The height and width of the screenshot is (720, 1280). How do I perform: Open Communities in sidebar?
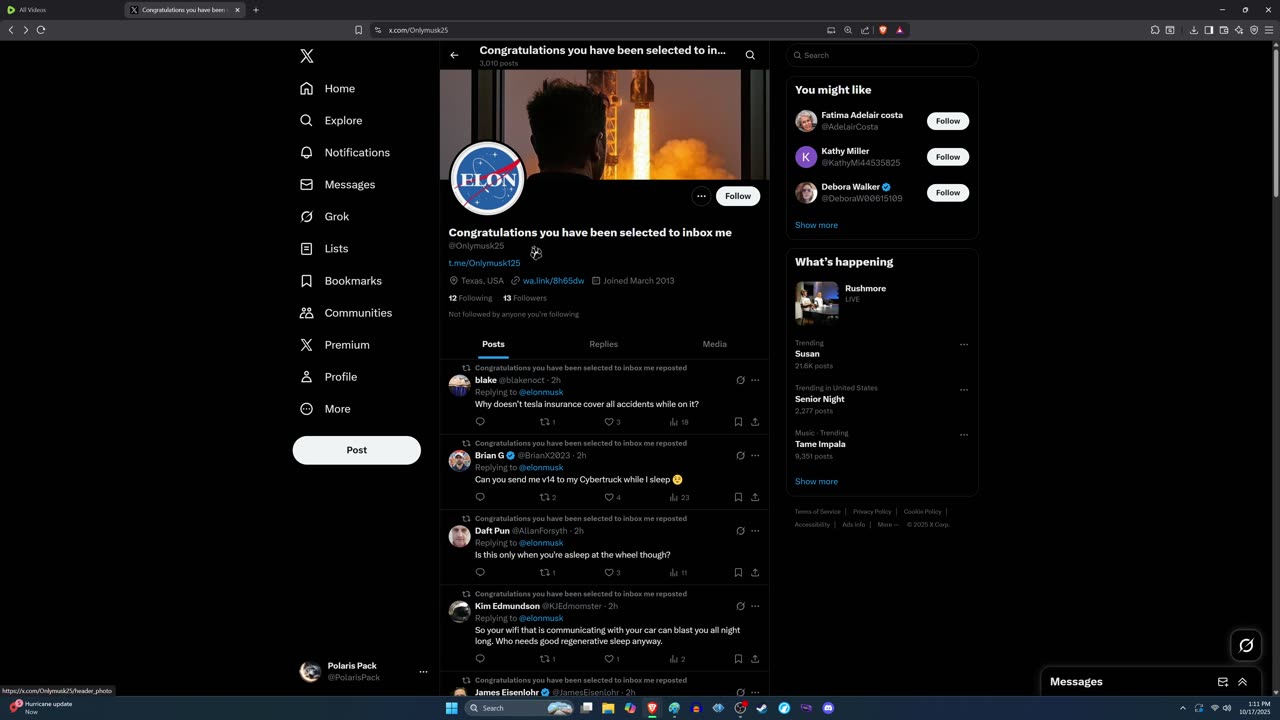coord(346,313)
